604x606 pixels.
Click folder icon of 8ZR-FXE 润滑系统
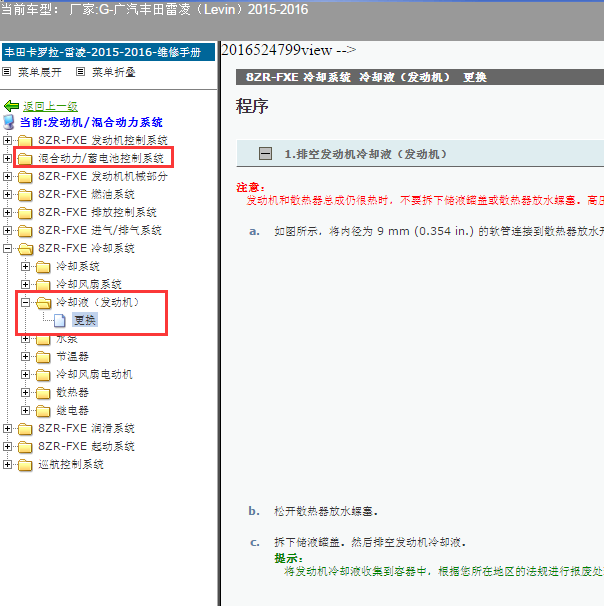(x=25, y=429)
